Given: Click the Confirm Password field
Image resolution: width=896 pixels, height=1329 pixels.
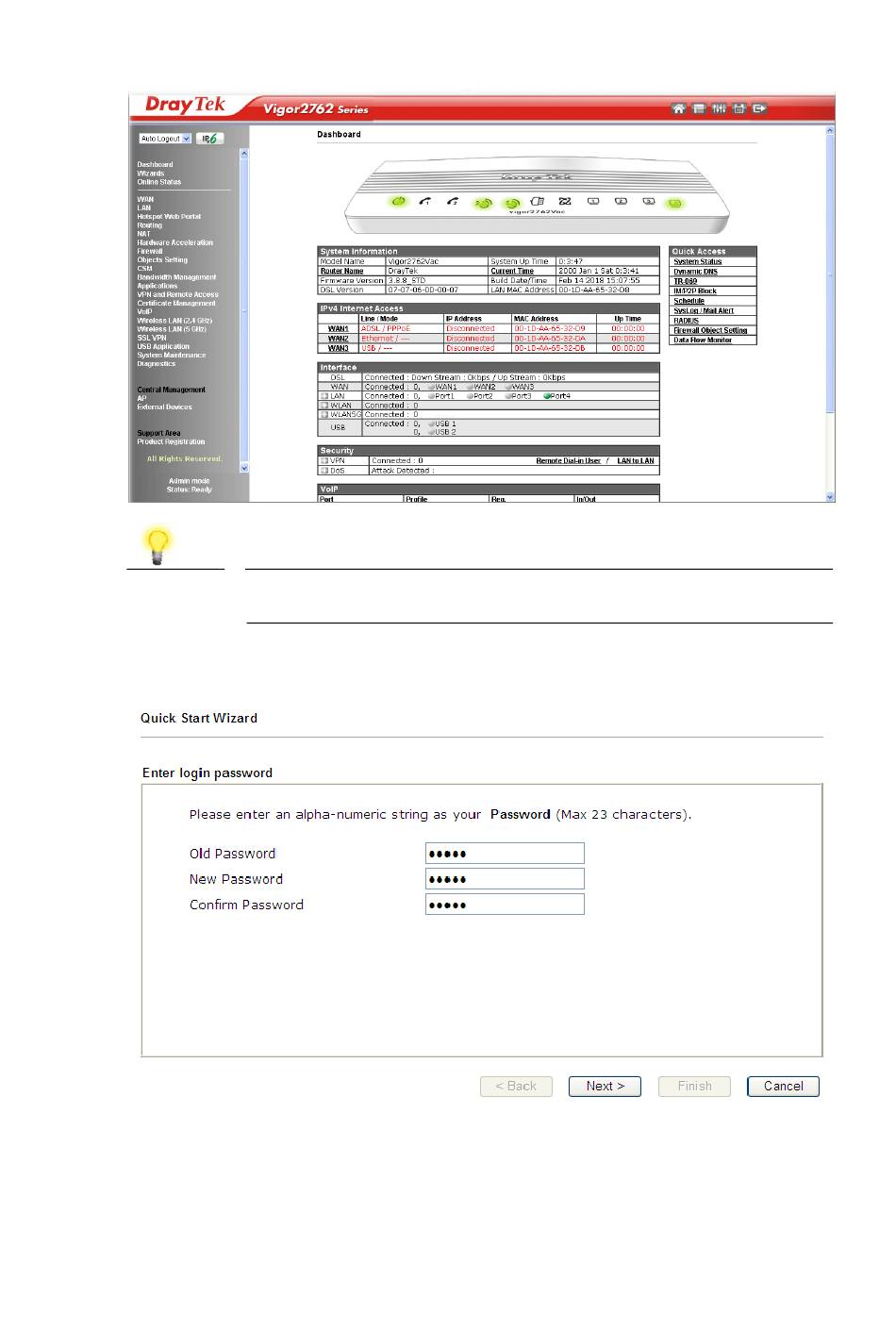Looking at the screenshot, I should (x=505, y=905).
